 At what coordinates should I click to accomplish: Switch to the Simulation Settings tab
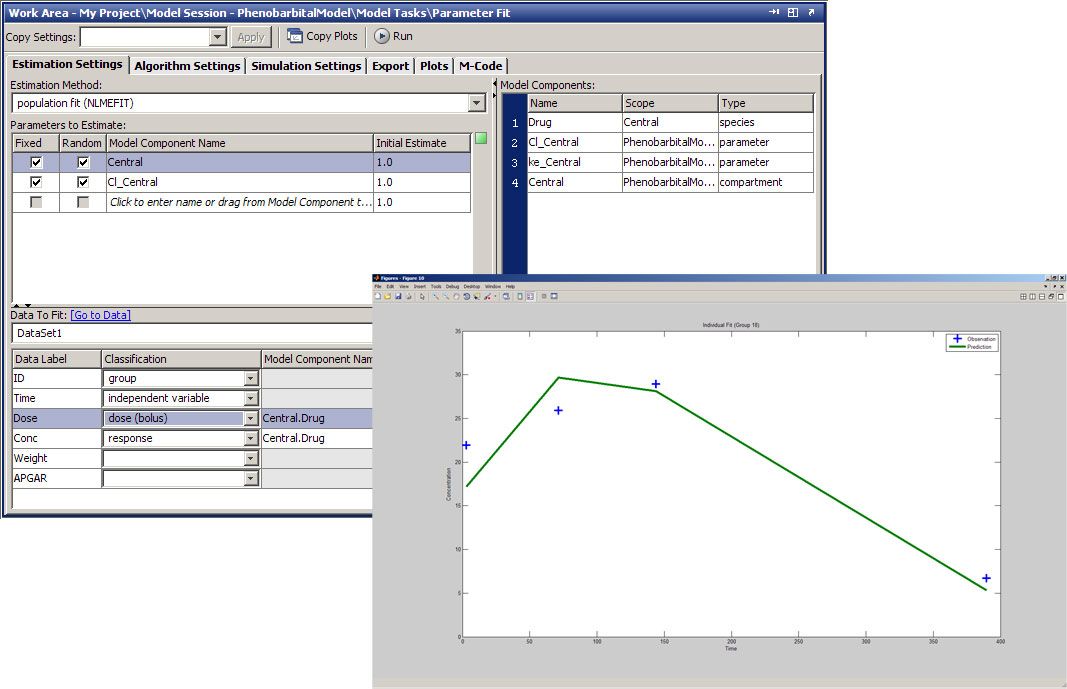click(306, 66)
